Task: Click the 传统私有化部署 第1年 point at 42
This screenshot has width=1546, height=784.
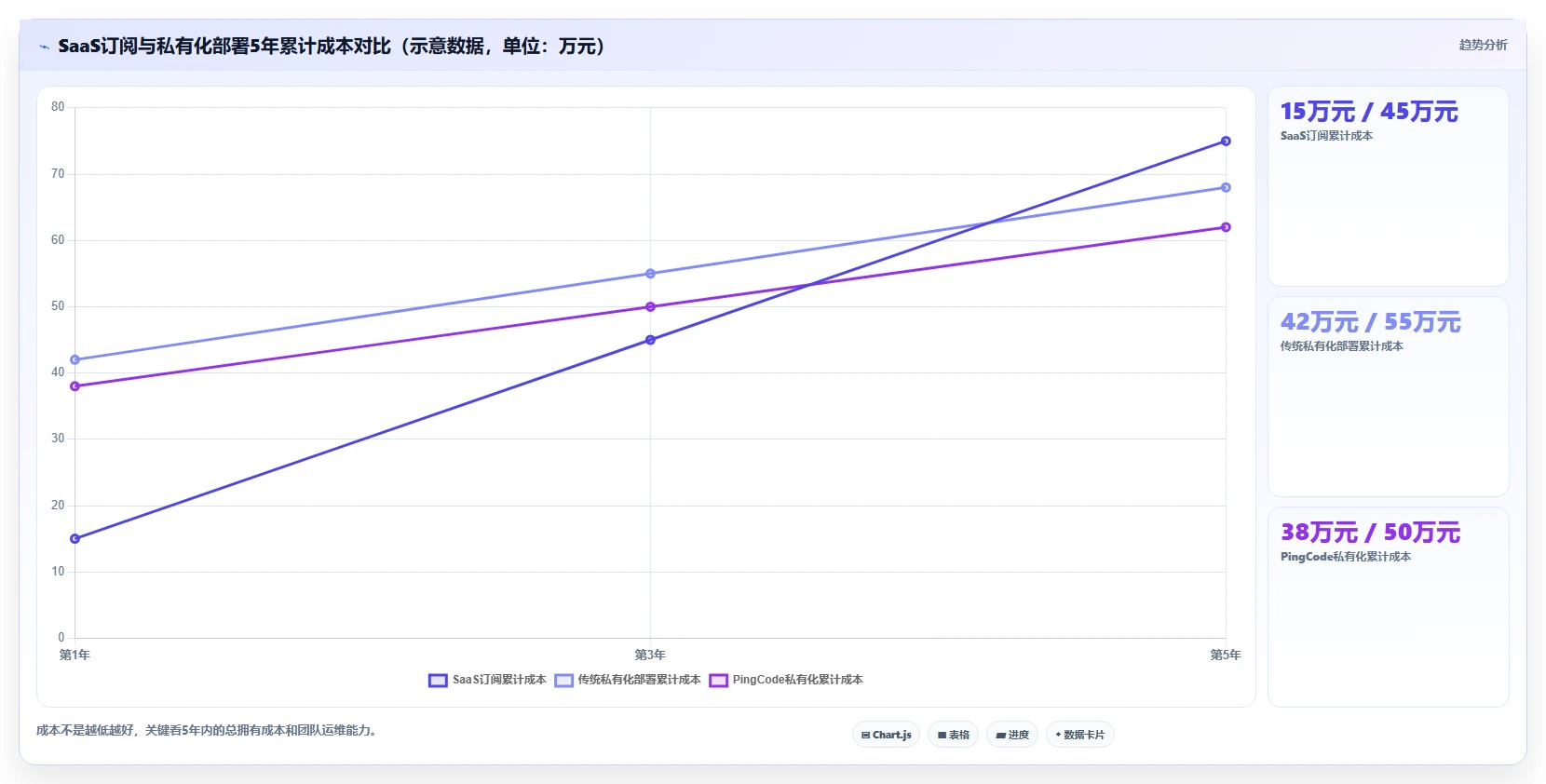Action: pos(75,359)
